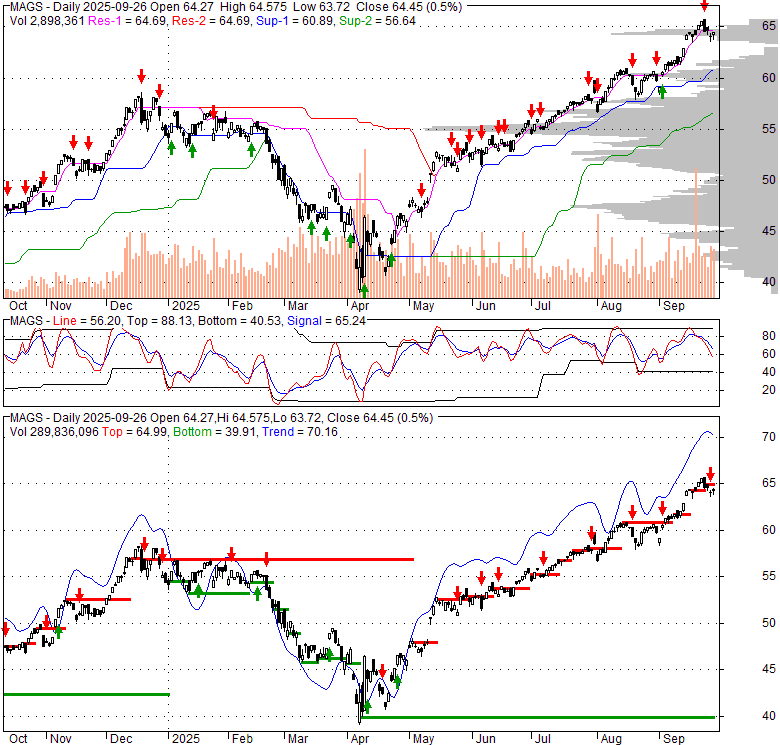Click the Vol 2,898,361 volume readout
Image resolution: width=780 pixels, height=745 pixels.
pos(47,21)
